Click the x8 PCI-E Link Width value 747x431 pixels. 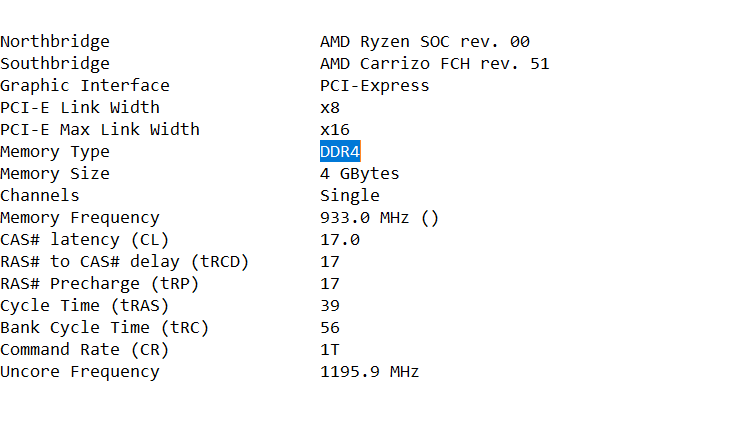pos(330,108)
